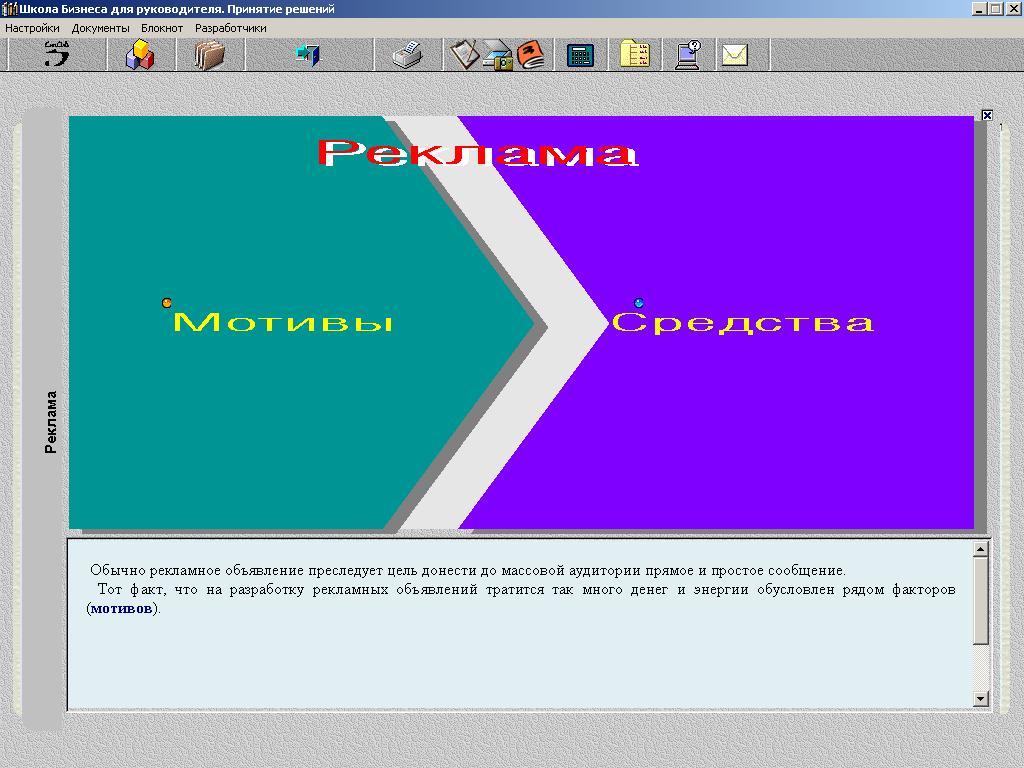This screenshot has width=1024, height=768.
Task: Open the Настройки menu
Action: [x=32, y=28]
